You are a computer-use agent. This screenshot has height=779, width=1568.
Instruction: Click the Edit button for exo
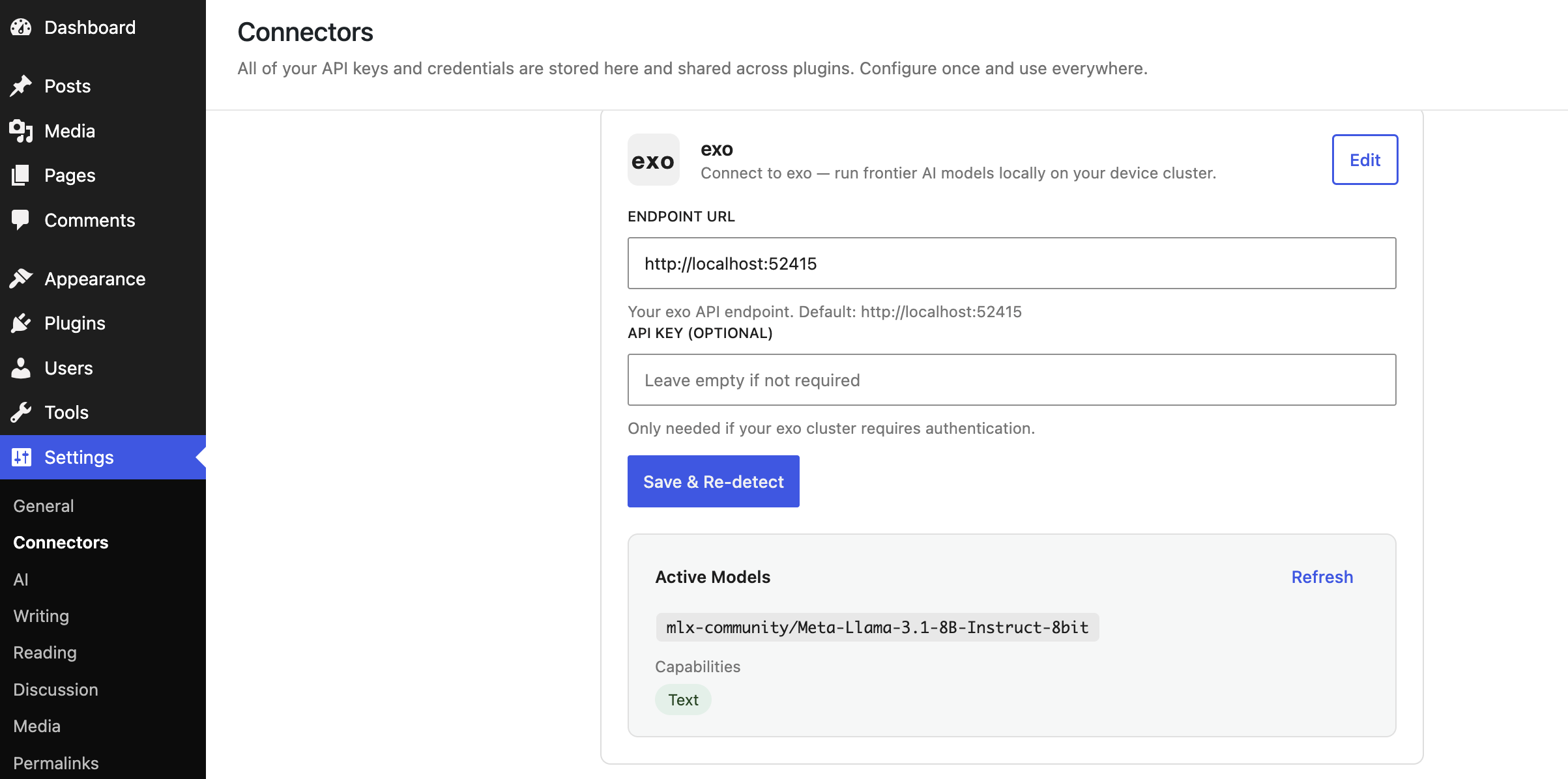[1365, 160]
